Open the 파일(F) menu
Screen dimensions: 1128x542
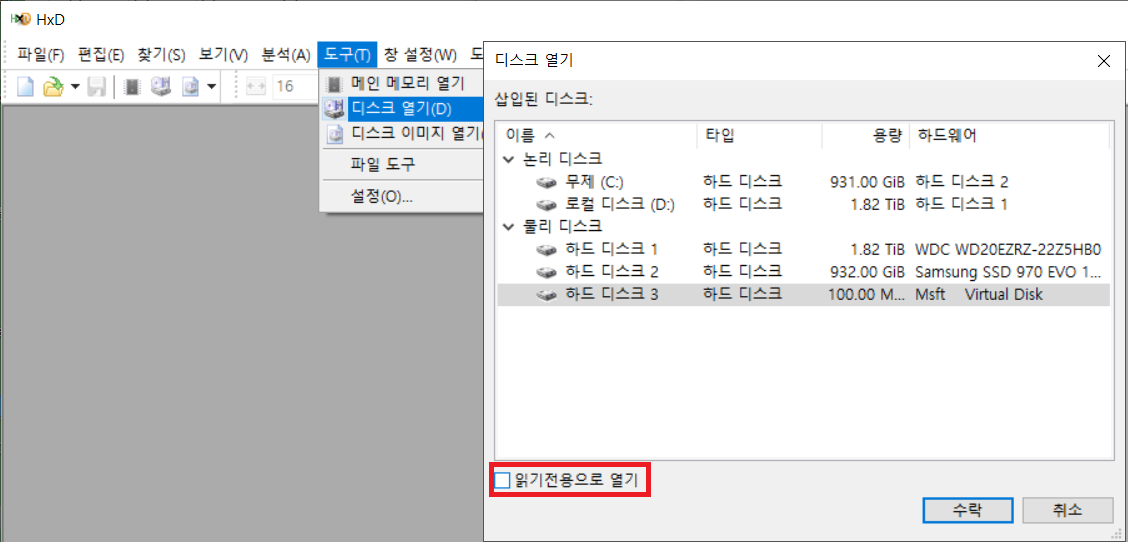[x=40, y=54]
